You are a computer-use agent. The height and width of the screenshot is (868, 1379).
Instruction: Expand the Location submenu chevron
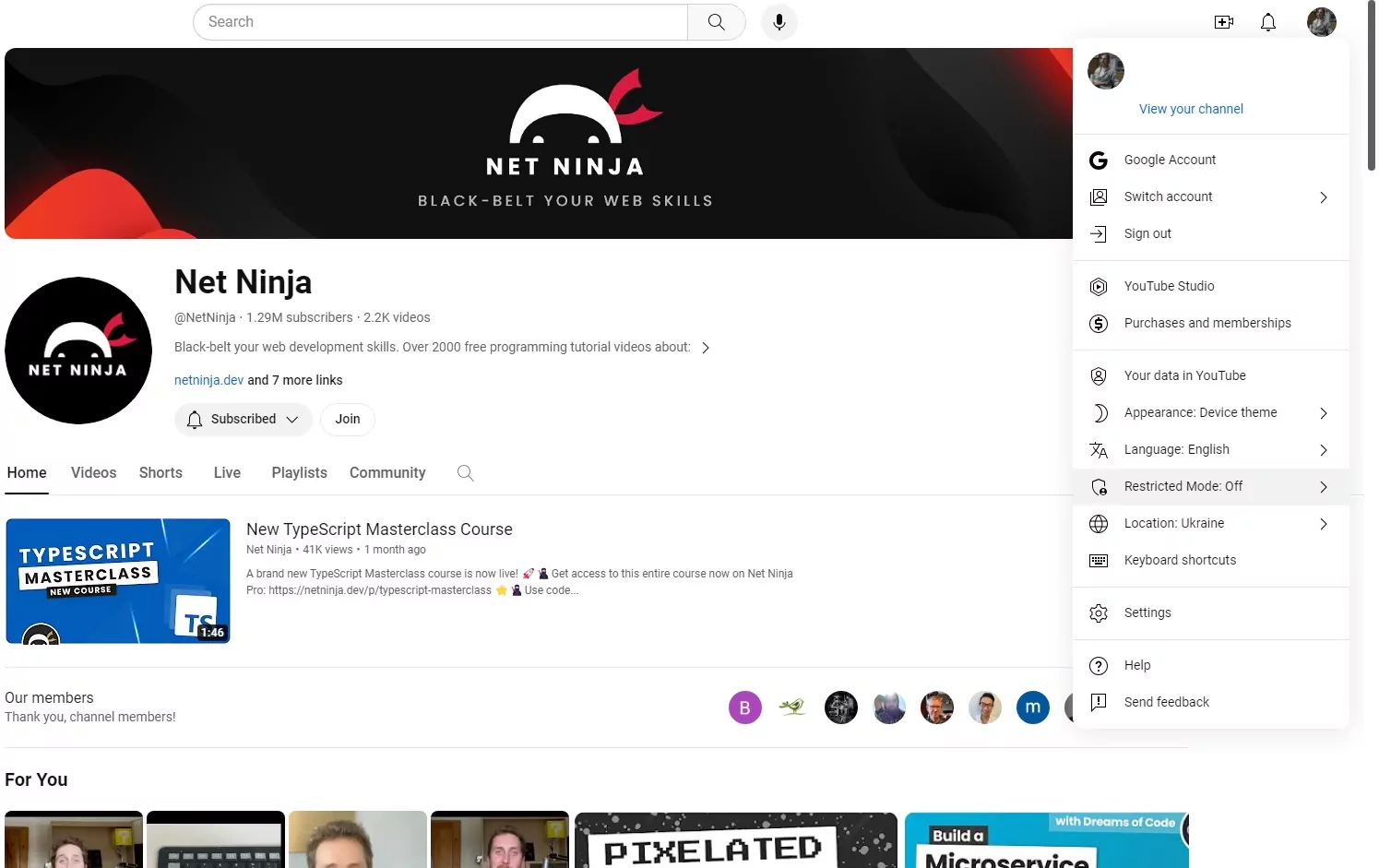point(1324,524)
